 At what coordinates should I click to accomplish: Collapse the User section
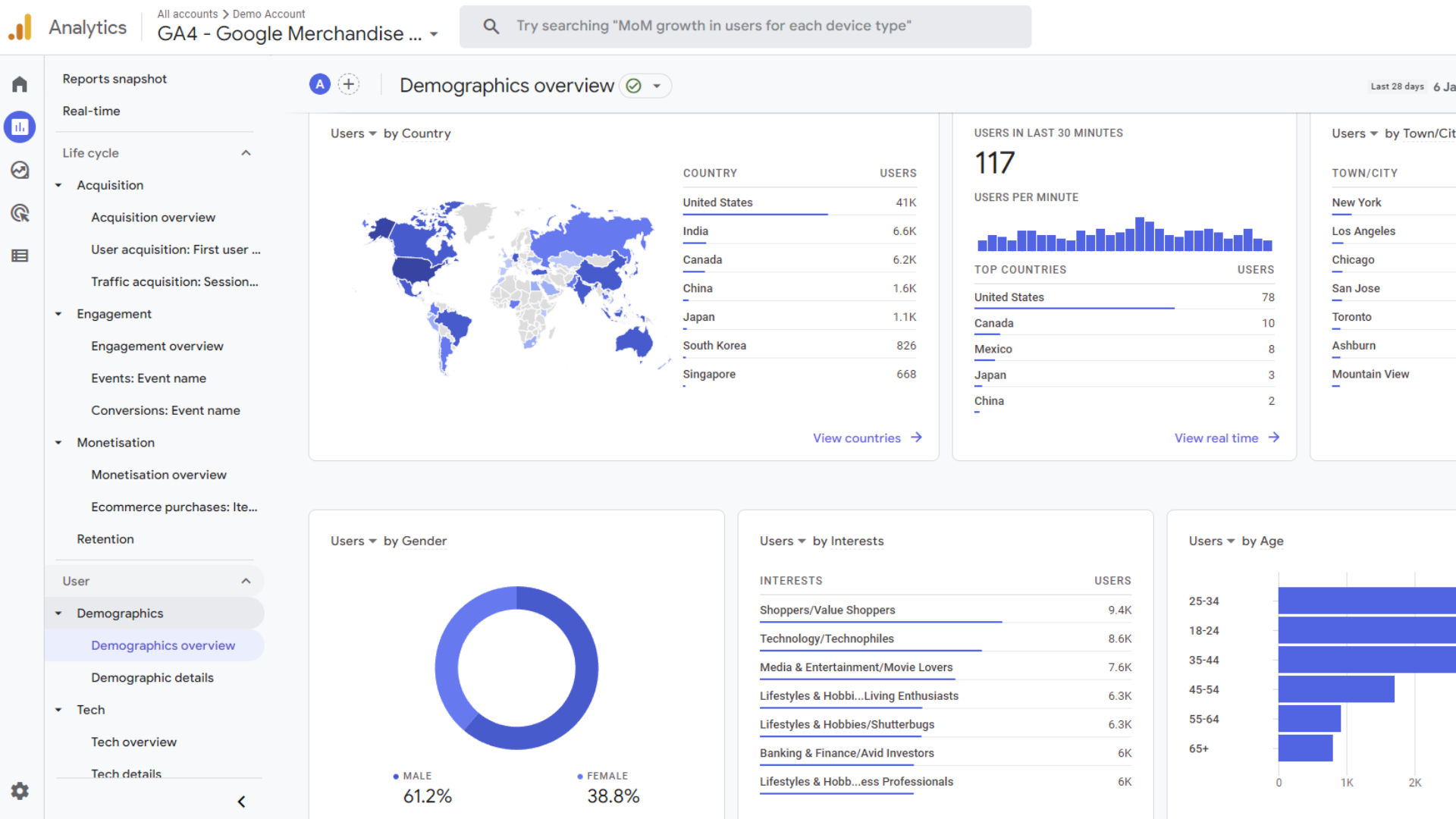coord(246,581)
